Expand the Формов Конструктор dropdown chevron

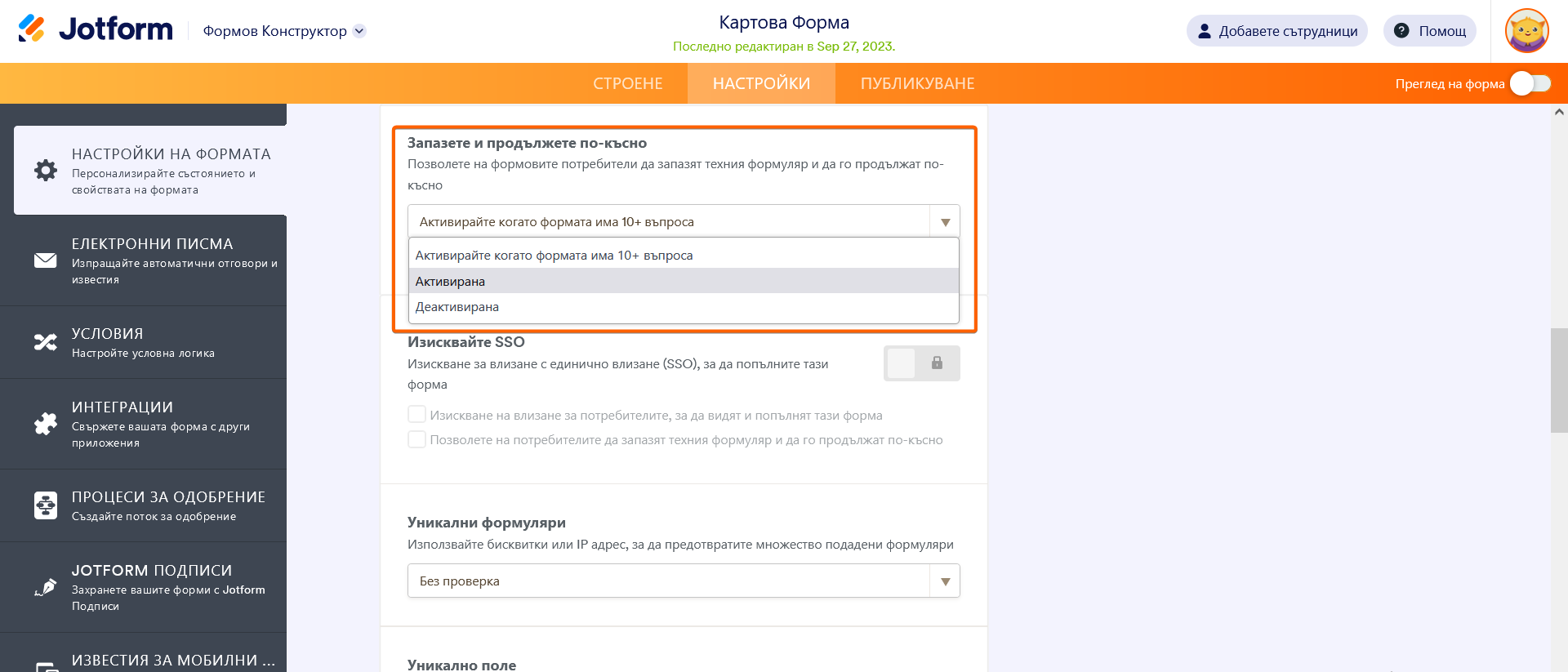[x=359, y=31]
